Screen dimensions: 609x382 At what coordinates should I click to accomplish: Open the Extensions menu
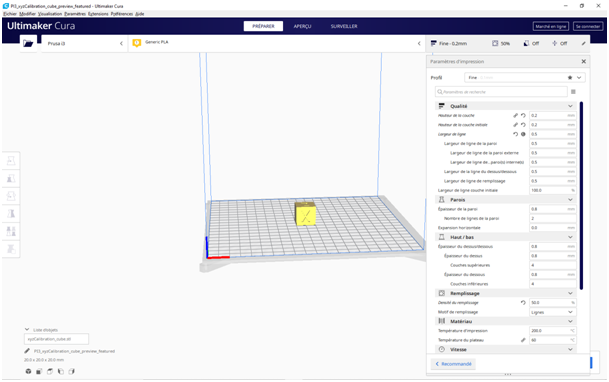point(98,14)
